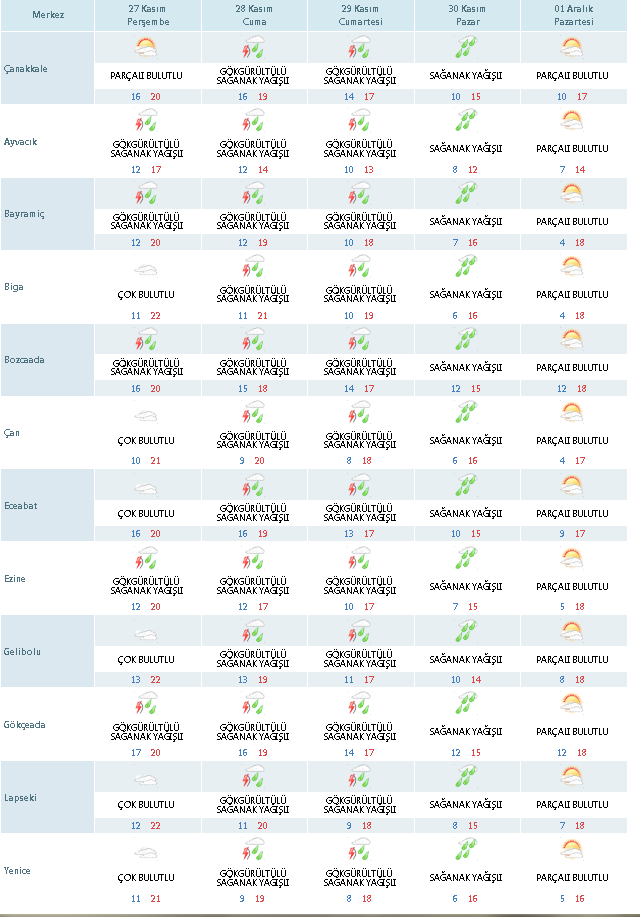
Task: Click Bozcaada rain shower icon for 30 Kasım
Action: pyautogui.click(x=465, y=341)
